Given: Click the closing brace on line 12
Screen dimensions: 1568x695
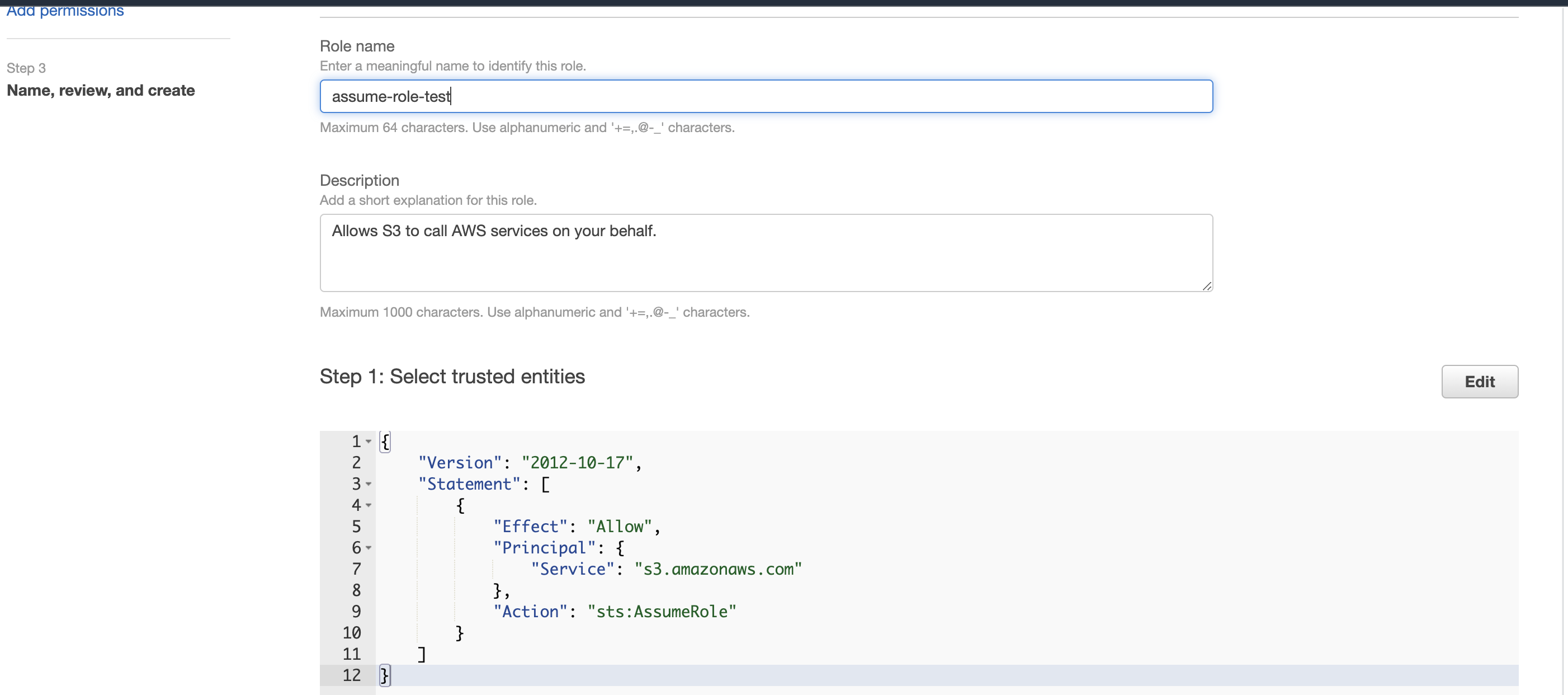Looking at the screenshot, I should pos(384,675).
